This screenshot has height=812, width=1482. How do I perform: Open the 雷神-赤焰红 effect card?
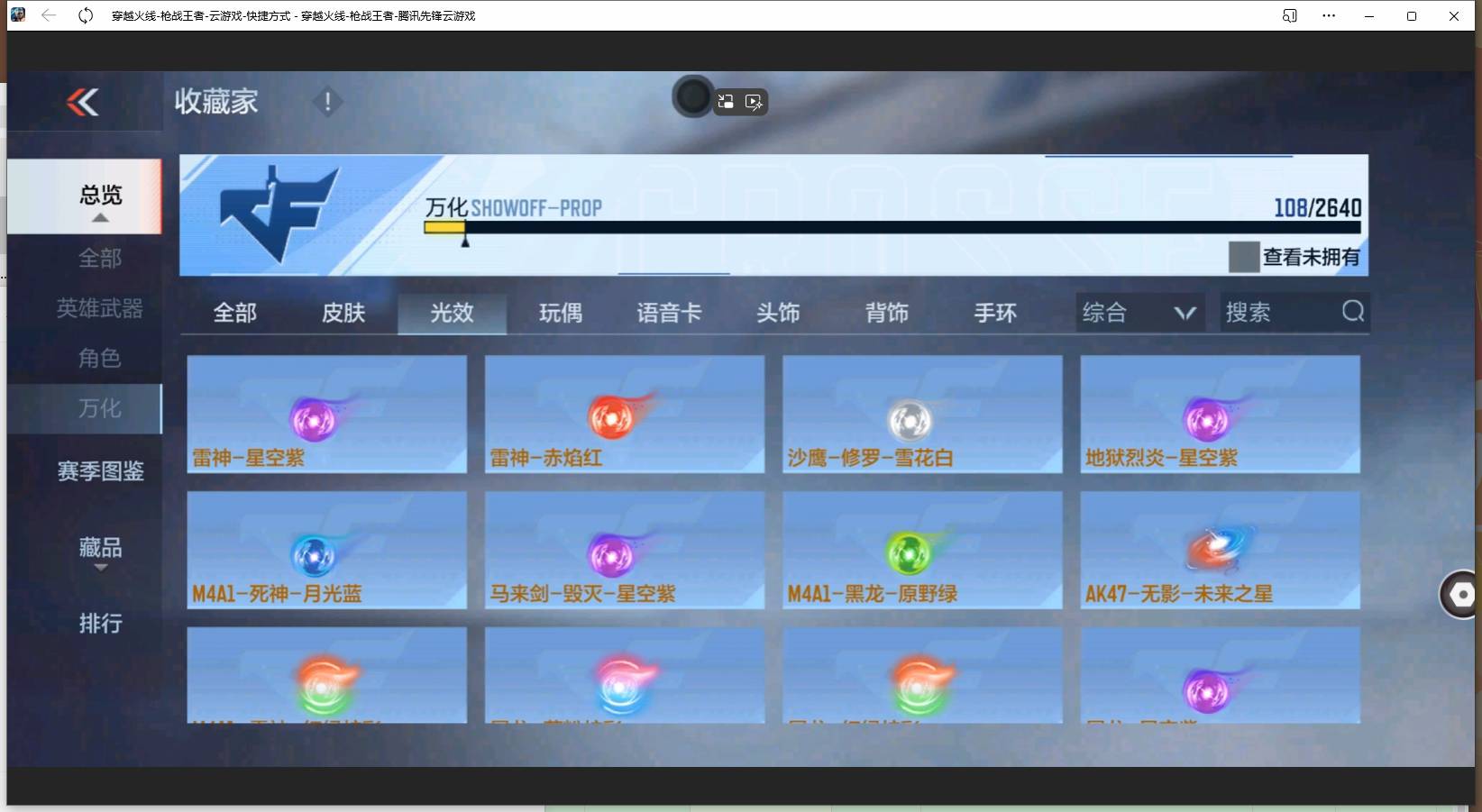(x=625, y=414)
